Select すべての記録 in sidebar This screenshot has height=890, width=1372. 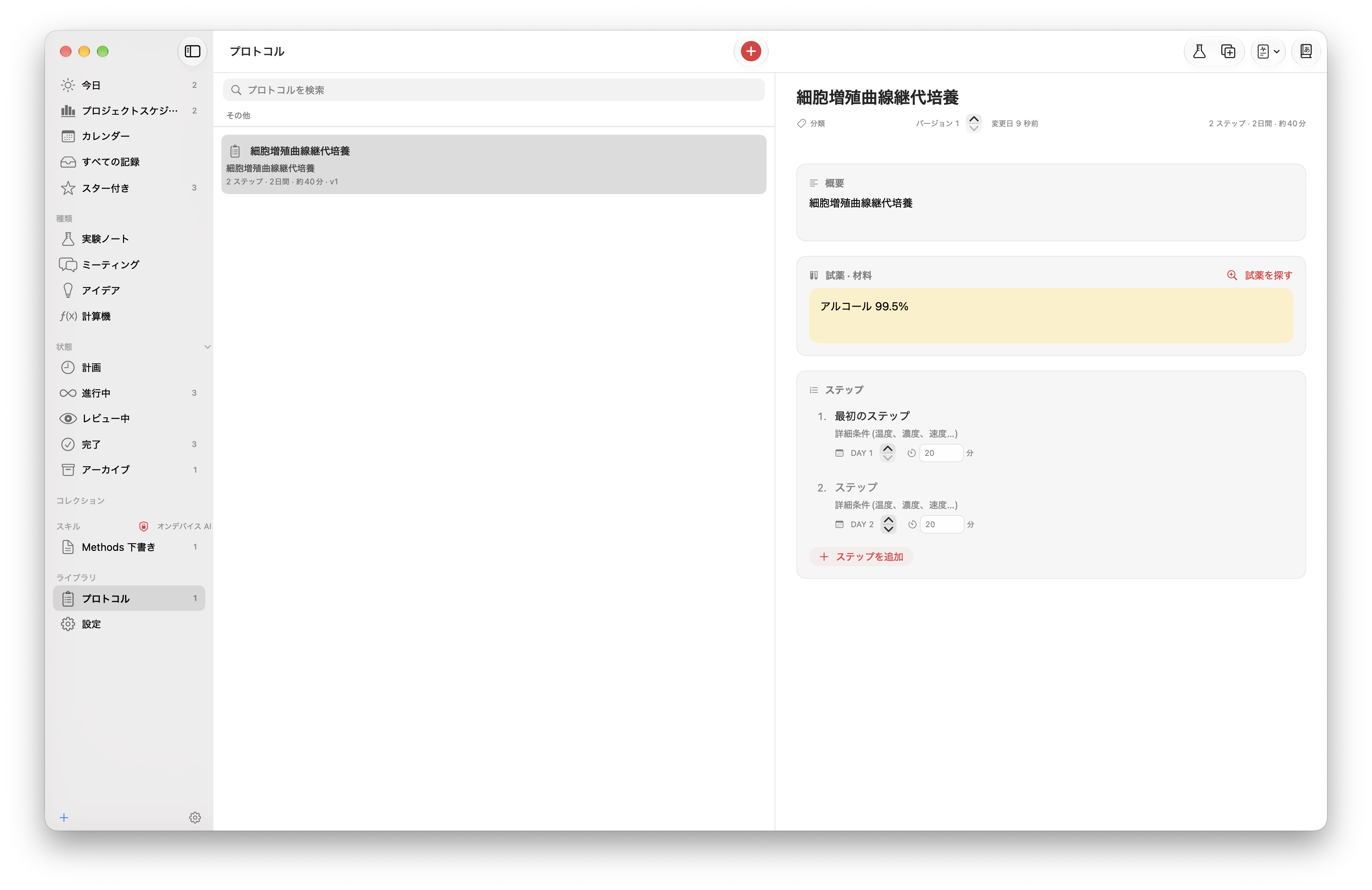click(129, 162)
